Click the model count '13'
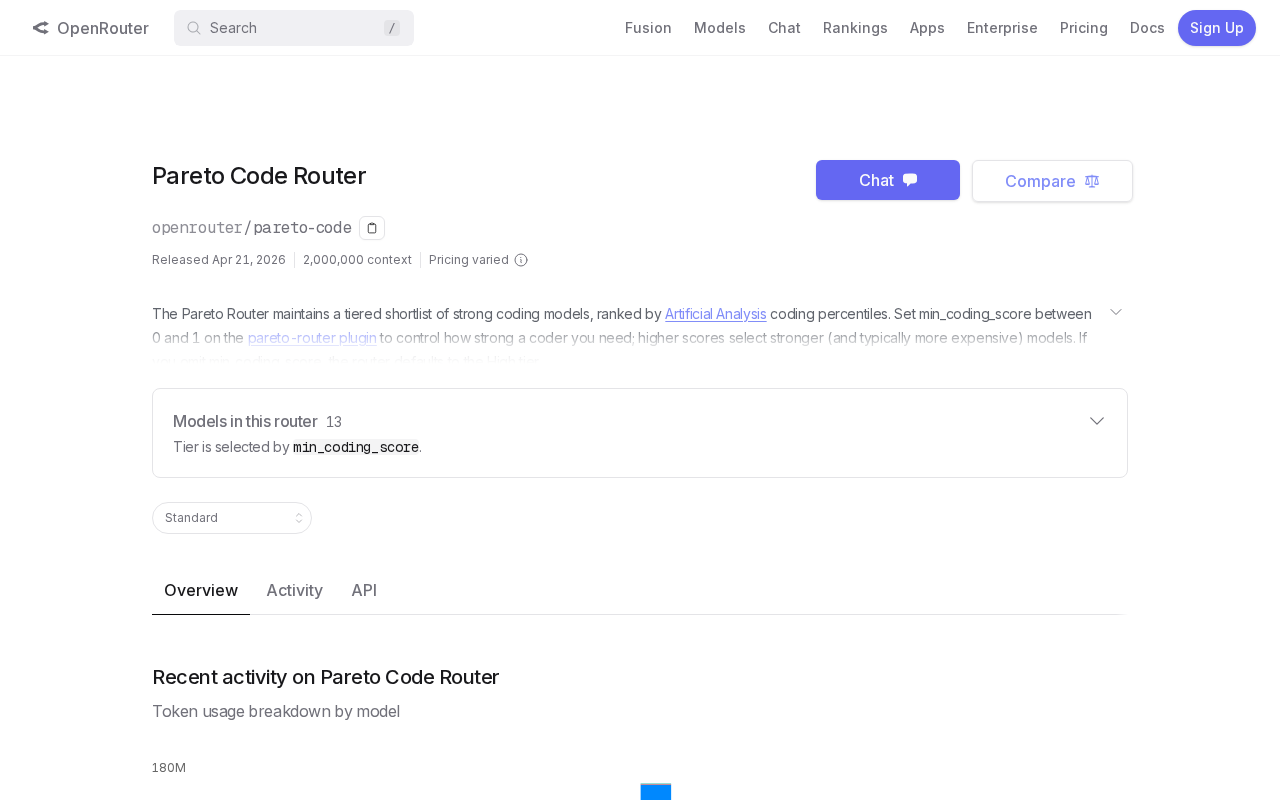The width and height of the screenshot is (1280, 800). [x=334, y=422]
